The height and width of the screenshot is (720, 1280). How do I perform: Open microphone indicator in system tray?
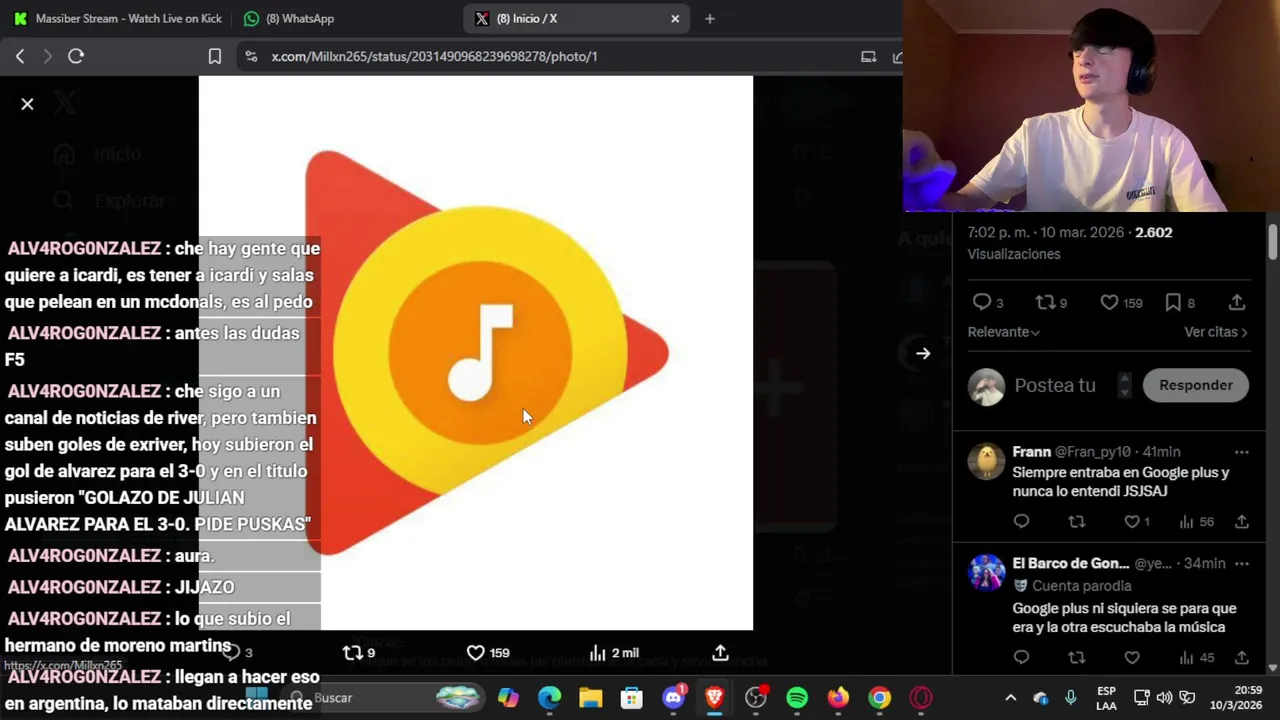[1071, 698]
